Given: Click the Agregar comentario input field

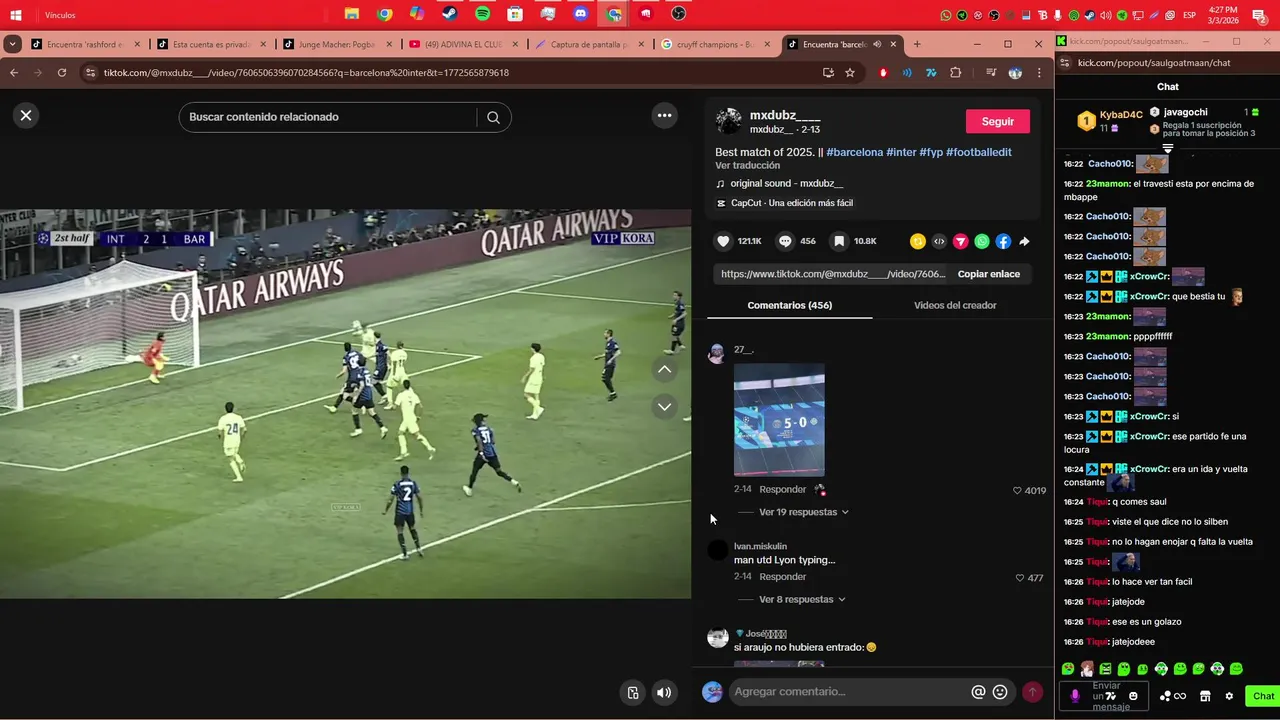Looking at the screenshot, I should point(850,692).
